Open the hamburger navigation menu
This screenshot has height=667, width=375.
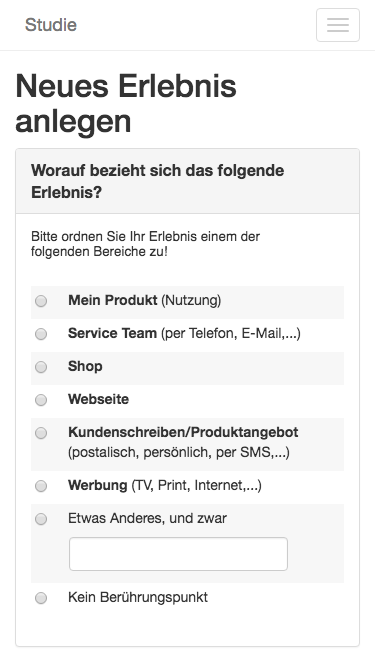pyautogui.click(x=338, y=25)
